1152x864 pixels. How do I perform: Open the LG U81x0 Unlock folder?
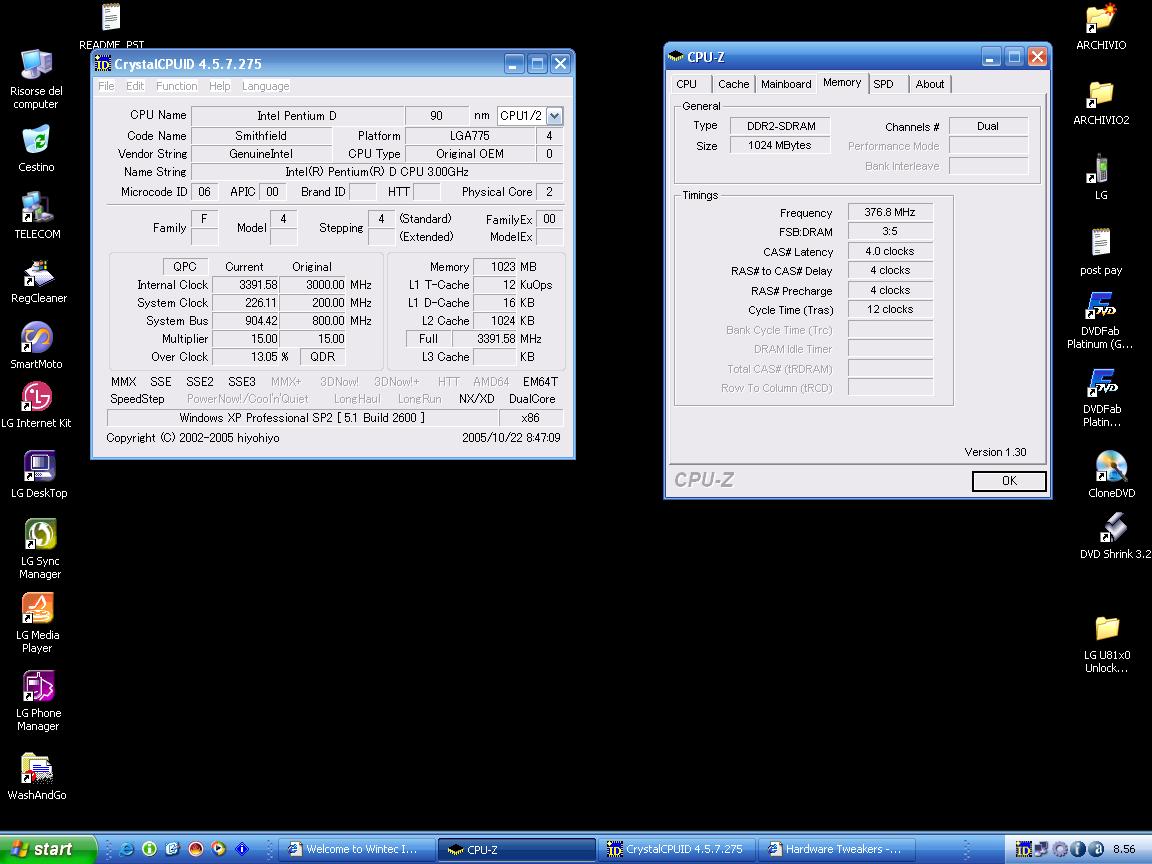point(1106,628)
